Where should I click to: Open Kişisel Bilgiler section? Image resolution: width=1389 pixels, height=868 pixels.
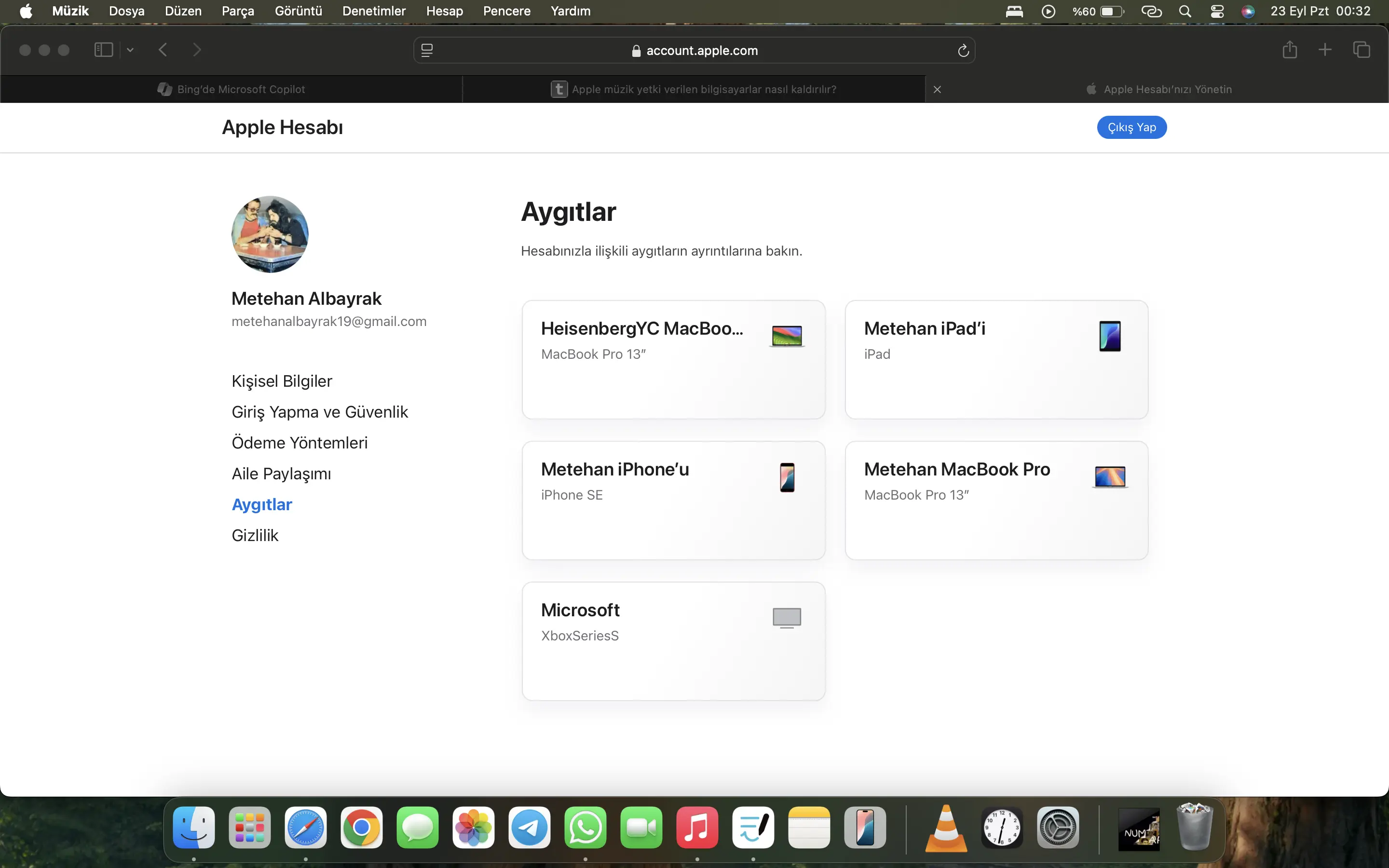click(282, 381)
